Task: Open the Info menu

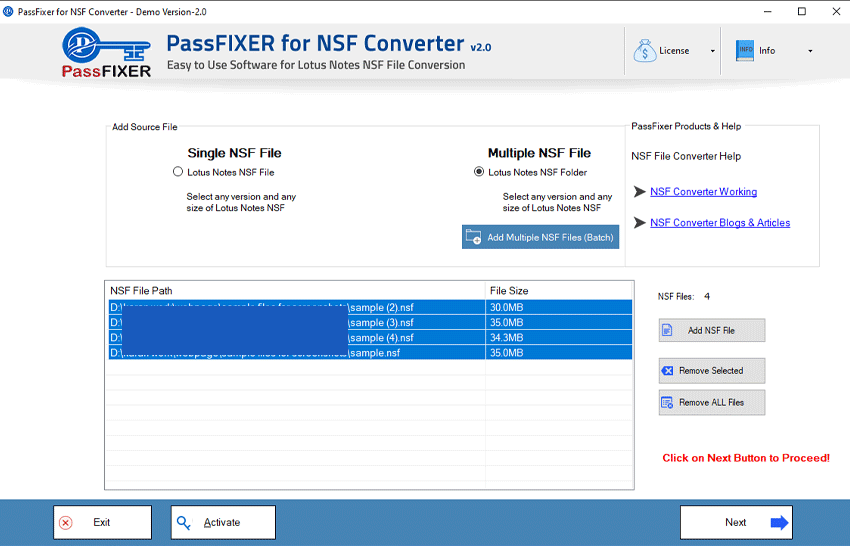Action: click(x=775, y=50)
